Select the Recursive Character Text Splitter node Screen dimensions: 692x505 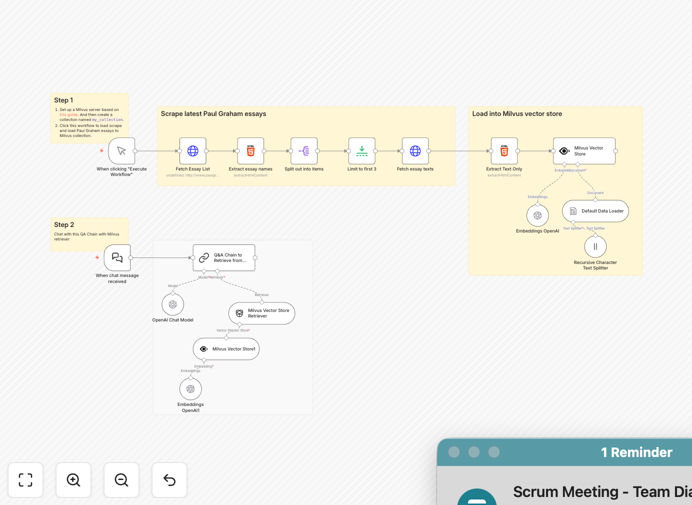point(595,246)
